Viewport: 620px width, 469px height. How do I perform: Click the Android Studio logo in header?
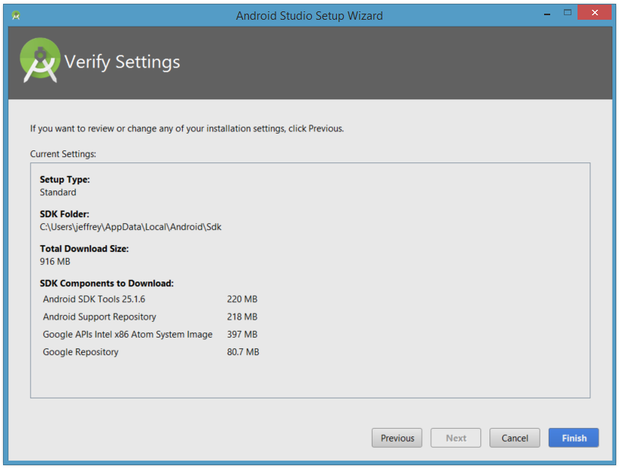[40, 61]
